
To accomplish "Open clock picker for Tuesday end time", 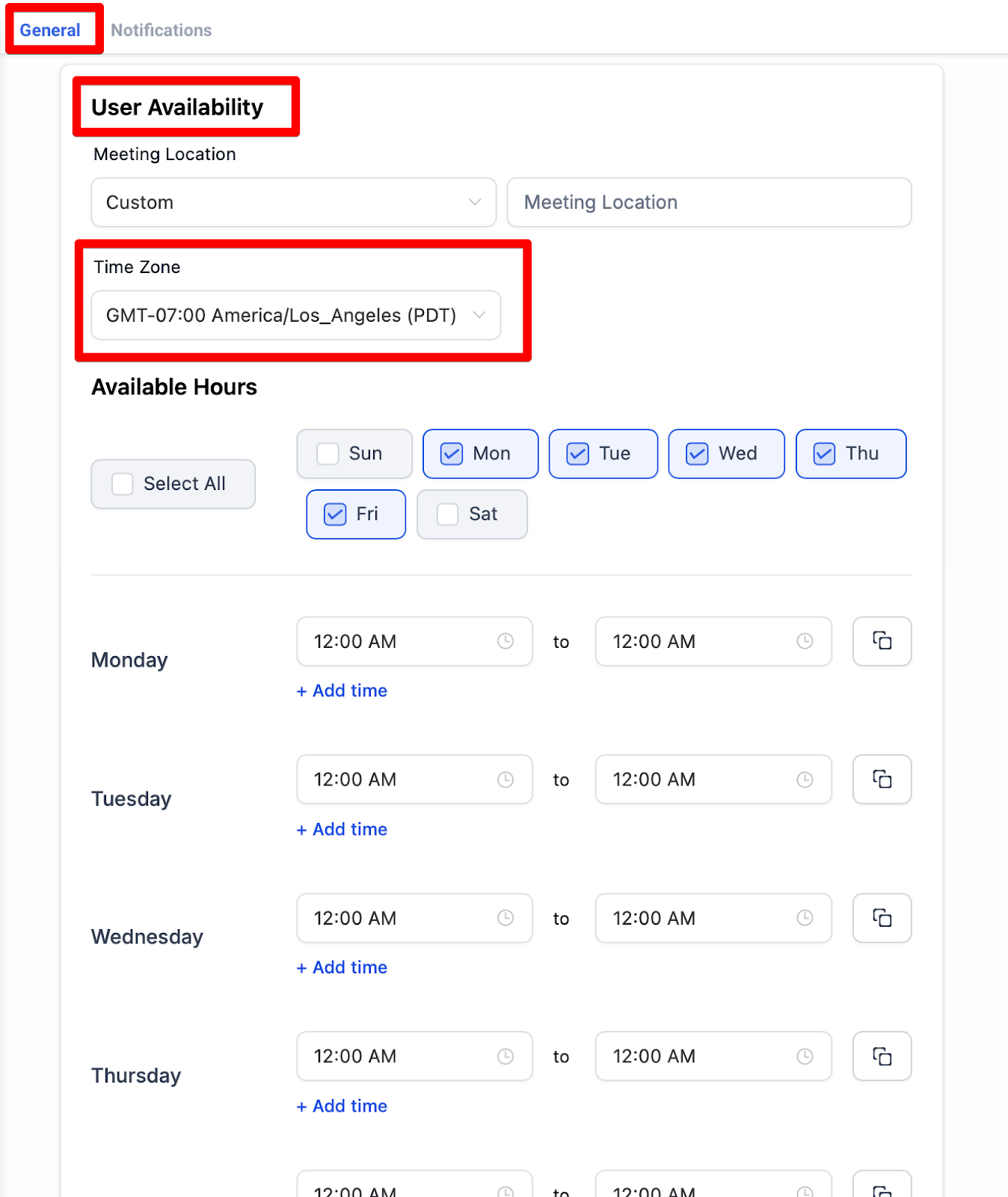I will [805, 780].
